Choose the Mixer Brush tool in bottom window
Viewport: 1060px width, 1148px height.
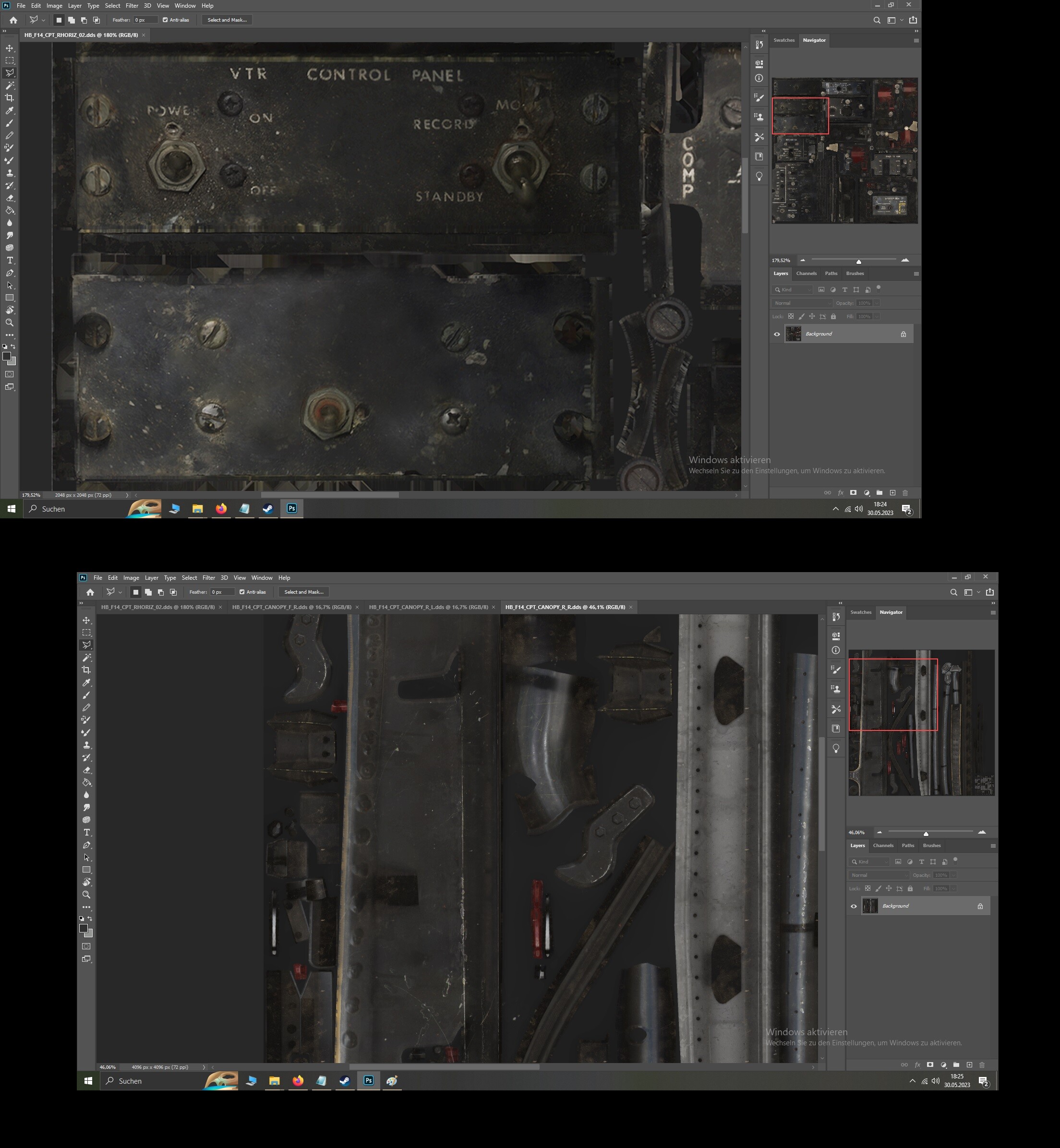tap(86, 732)
